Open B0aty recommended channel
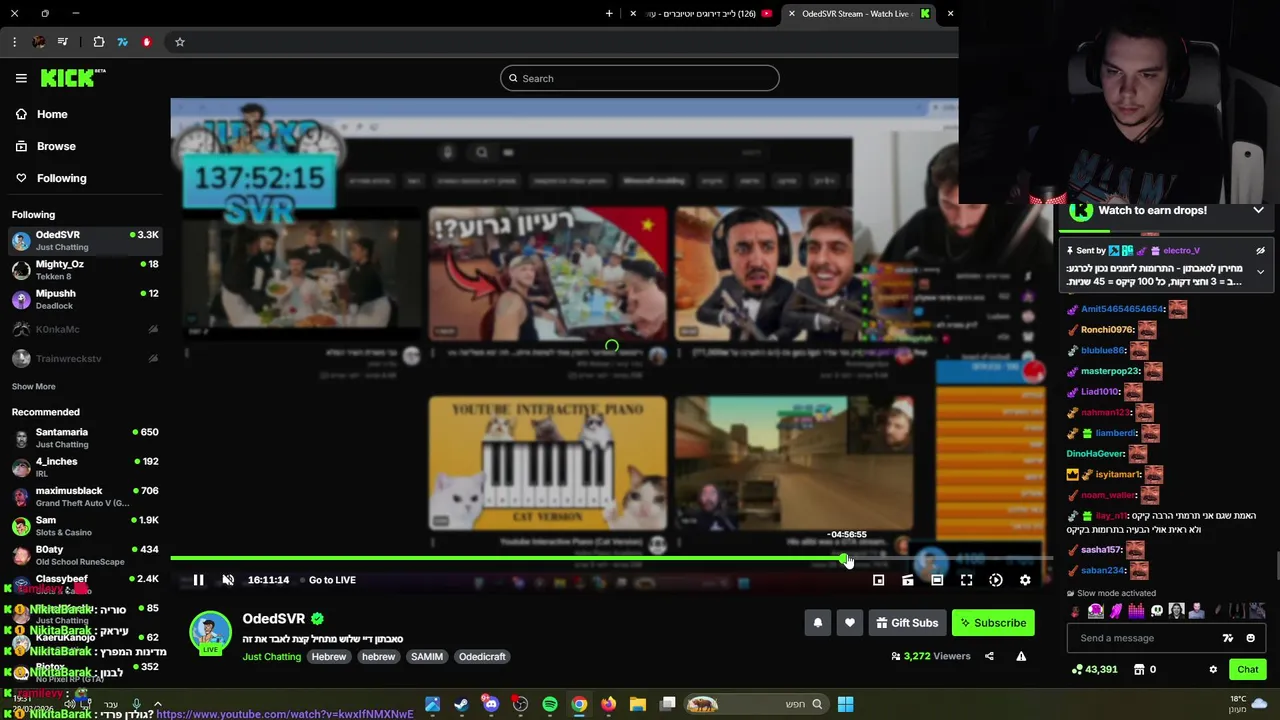 click(x=85, y=555)
